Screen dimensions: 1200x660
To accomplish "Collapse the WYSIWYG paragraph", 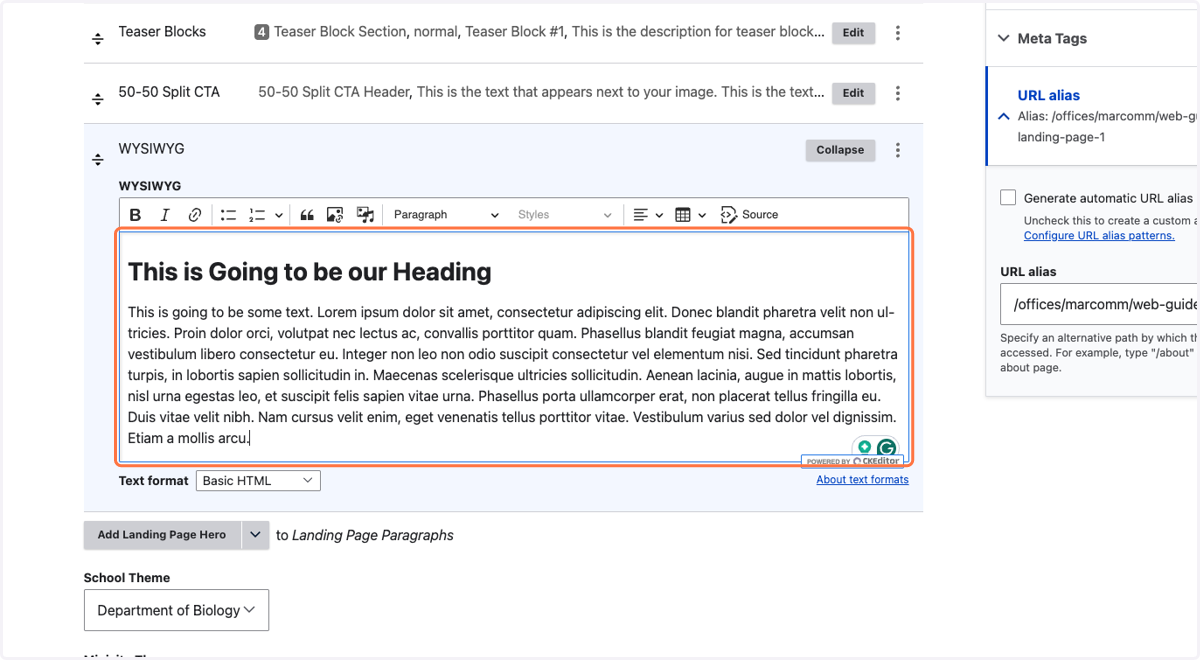I will pyautogui.click(x=840, y=150).
